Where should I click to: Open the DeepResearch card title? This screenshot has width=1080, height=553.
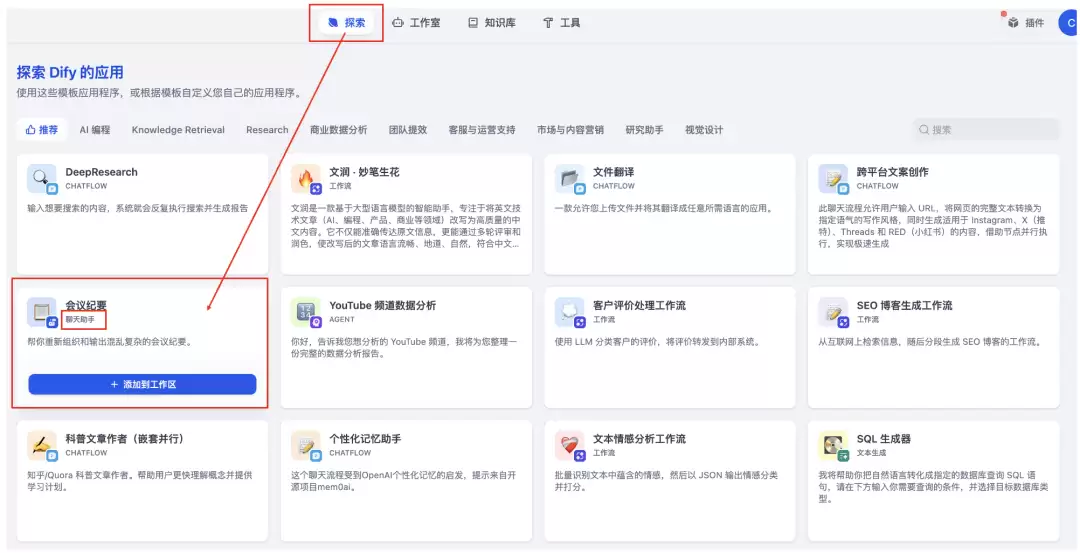[x=101, y=172]
